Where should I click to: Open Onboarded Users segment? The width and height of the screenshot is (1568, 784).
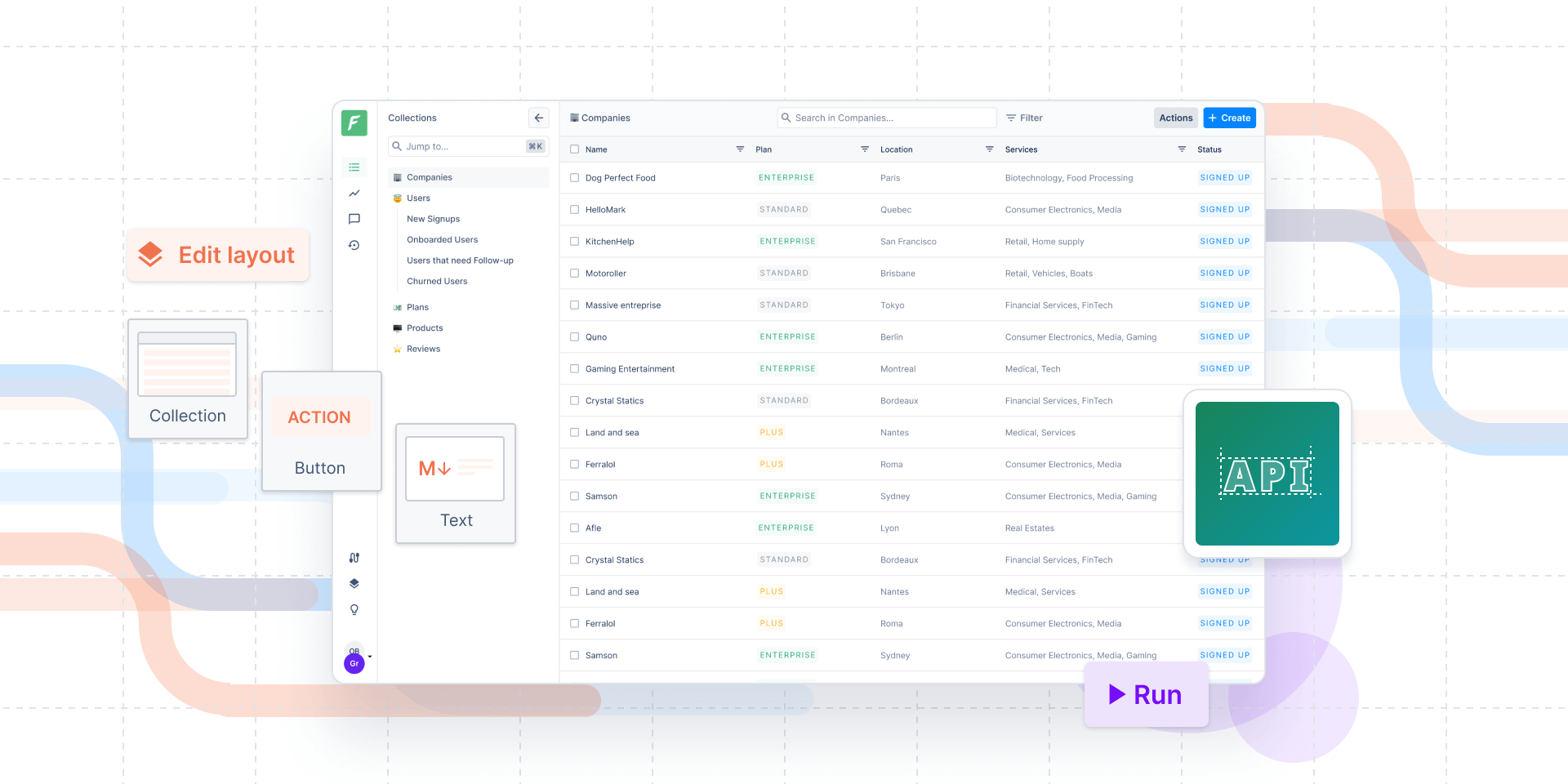(442, 240)
